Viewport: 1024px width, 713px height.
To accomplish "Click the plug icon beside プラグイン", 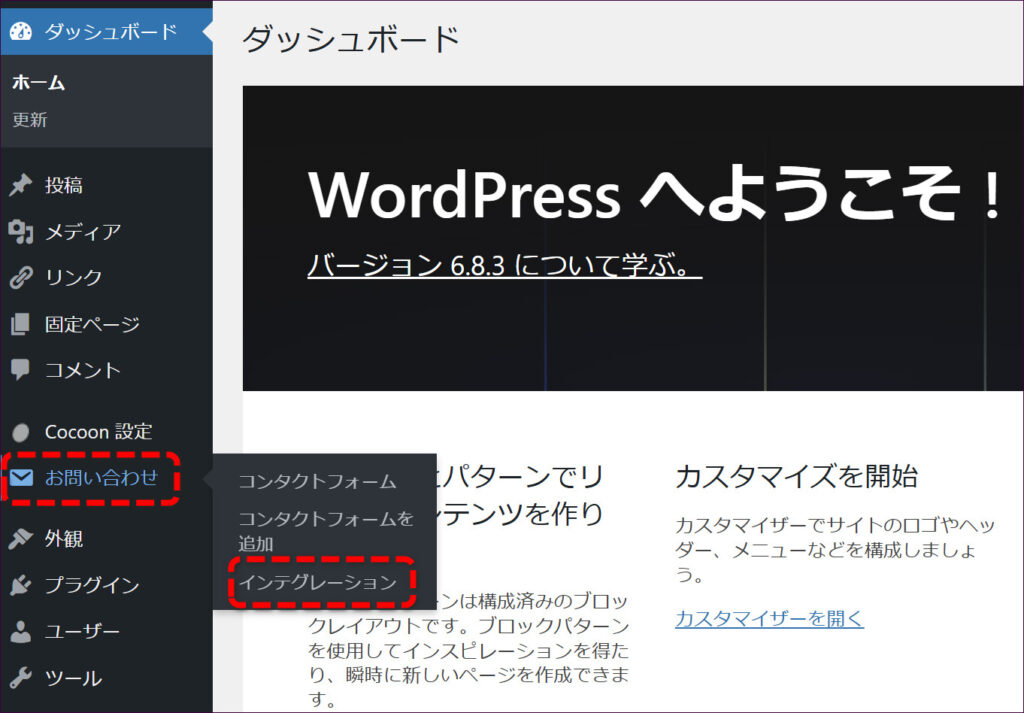I will tap(21, 586).
